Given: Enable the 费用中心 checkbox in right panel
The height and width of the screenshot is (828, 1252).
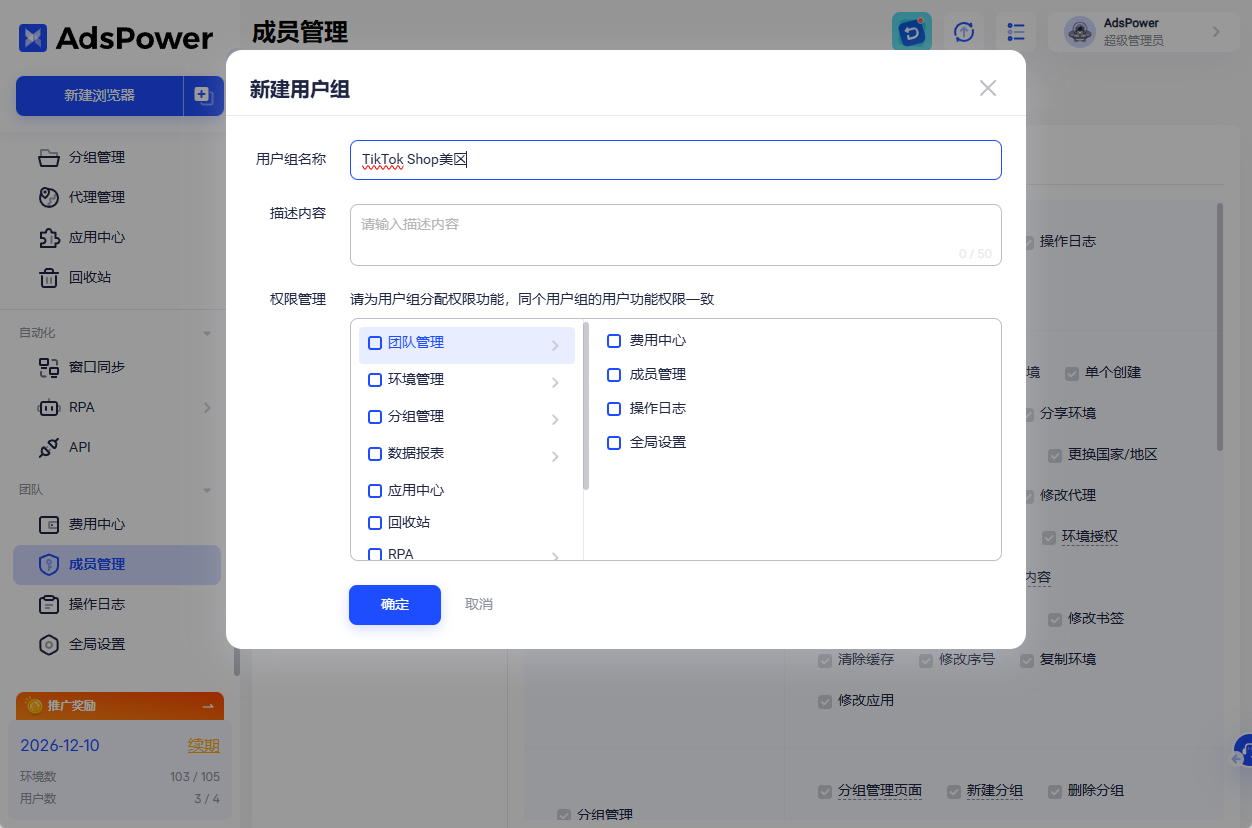Looking at the screenshot, I should pos(614,341).
